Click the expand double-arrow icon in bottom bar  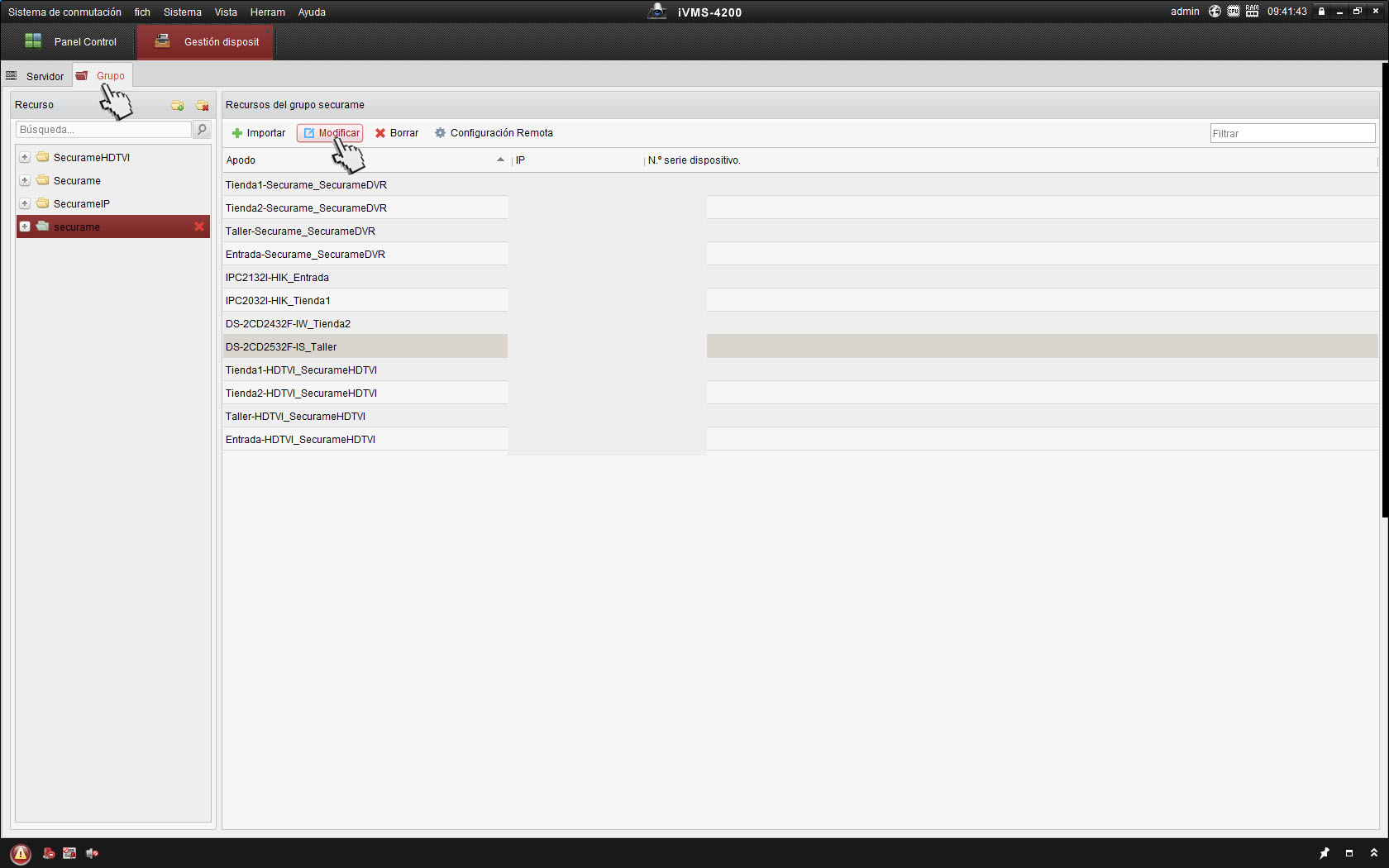(1374, 853)
